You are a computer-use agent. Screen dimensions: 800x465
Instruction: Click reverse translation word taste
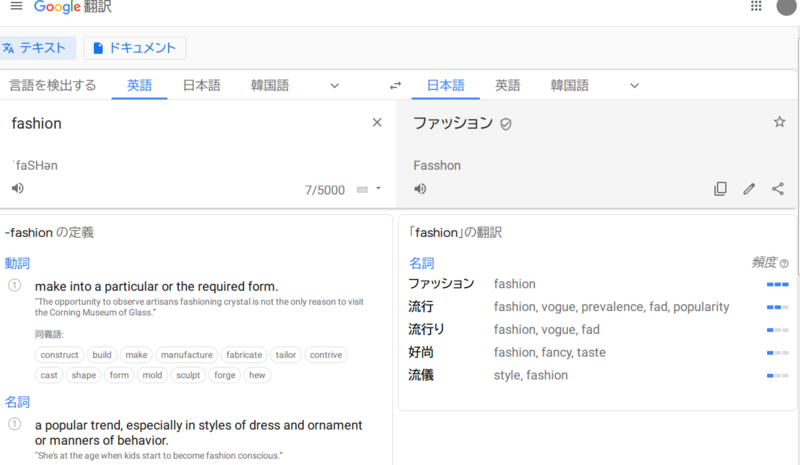(591, 353)
